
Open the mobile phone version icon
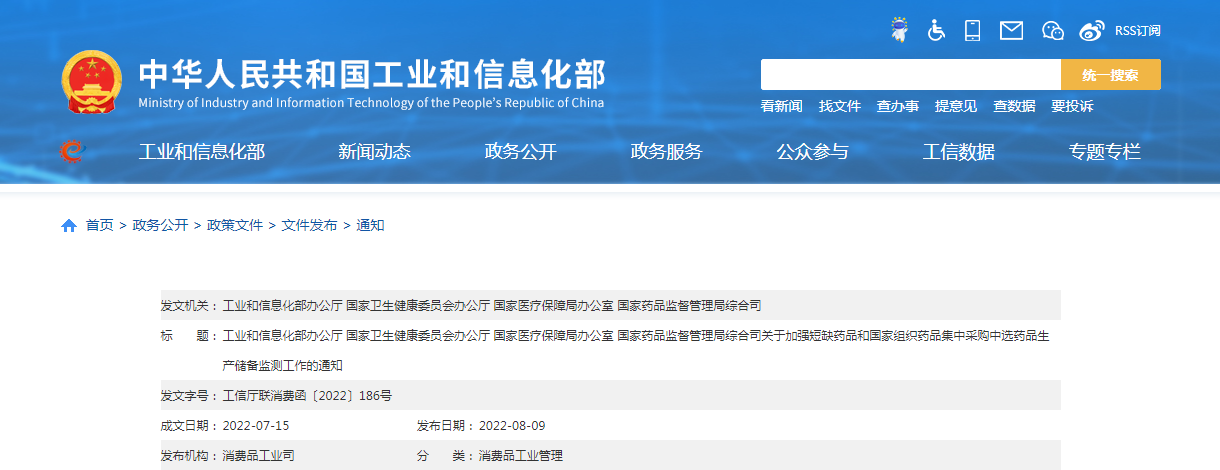click(972, 30)
